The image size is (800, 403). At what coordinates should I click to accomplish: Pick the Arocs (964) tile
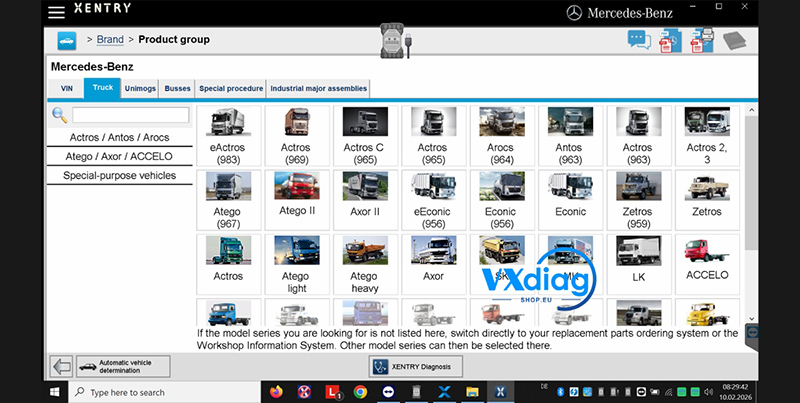[502, 136]
